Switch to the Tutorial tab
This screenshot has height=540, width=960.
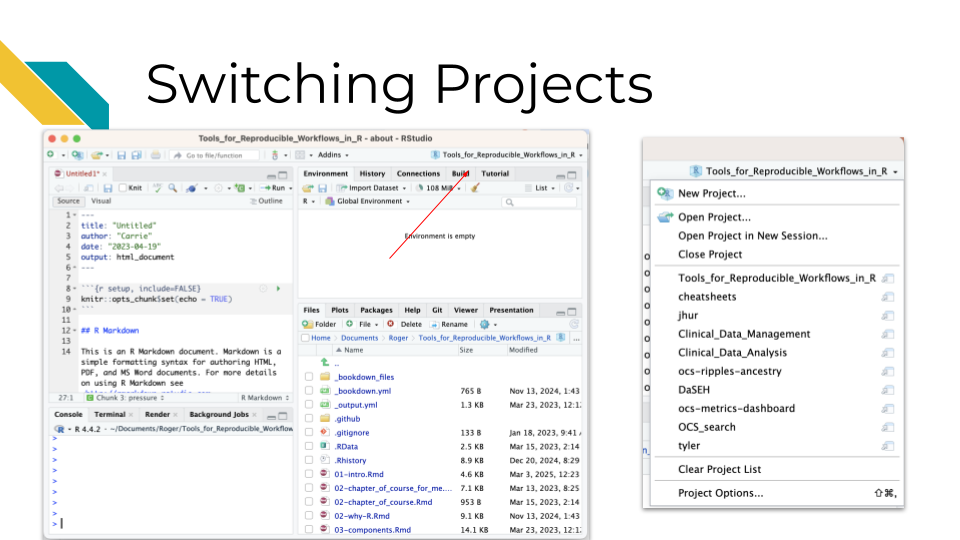[x=495, y=174]
